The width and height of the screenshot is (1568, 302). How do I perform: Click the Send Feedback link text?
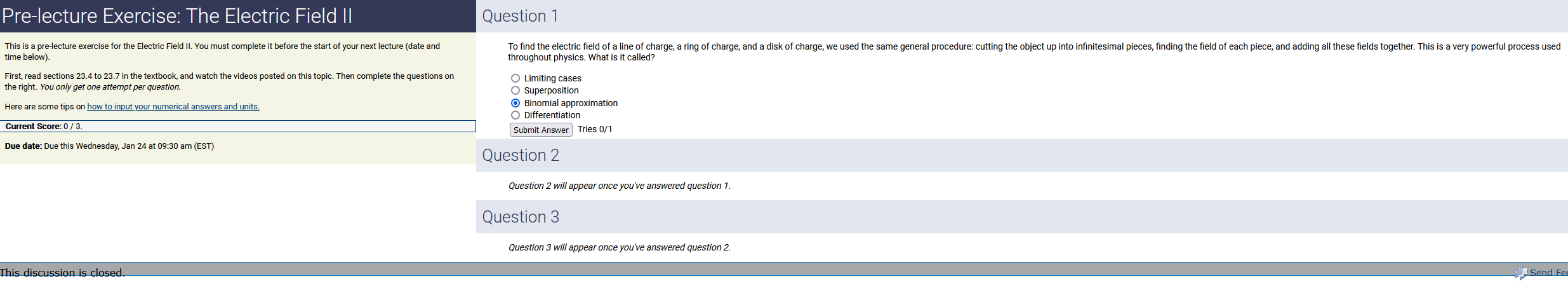pos(1548,273)
